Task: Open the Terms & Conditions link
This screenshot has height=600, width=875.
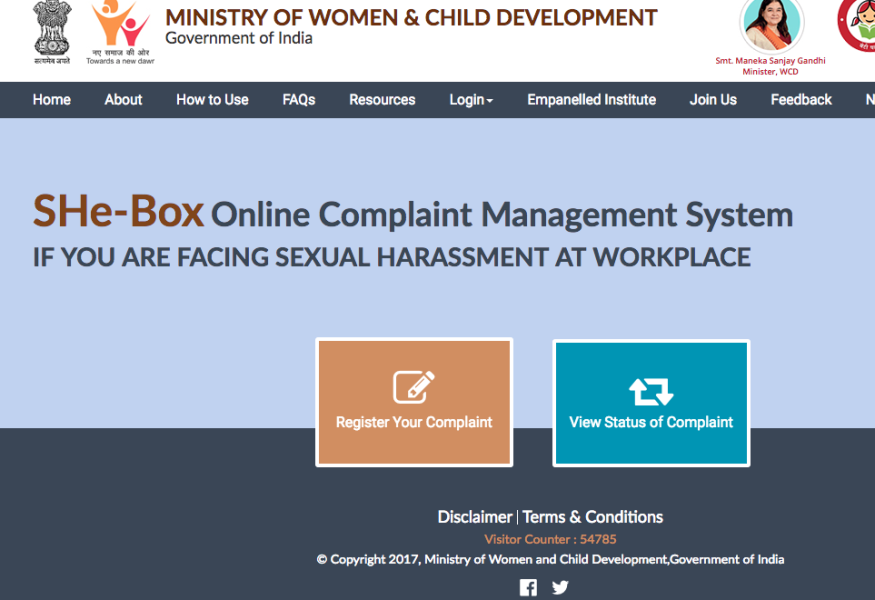Action: click(593, 517)
